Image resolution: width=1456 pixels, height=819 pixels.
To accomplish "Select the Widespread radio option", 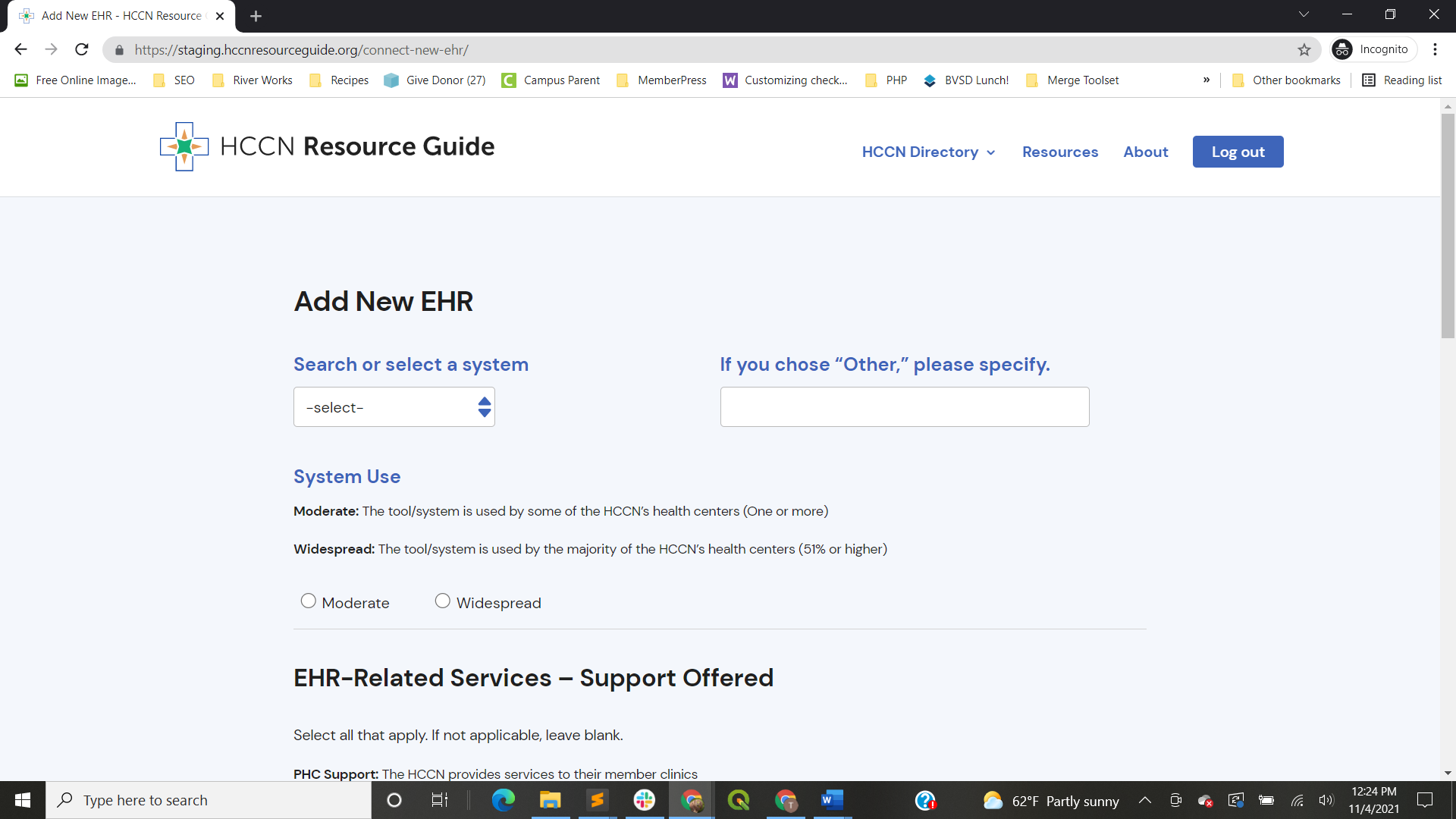I will tap(443, 601).
